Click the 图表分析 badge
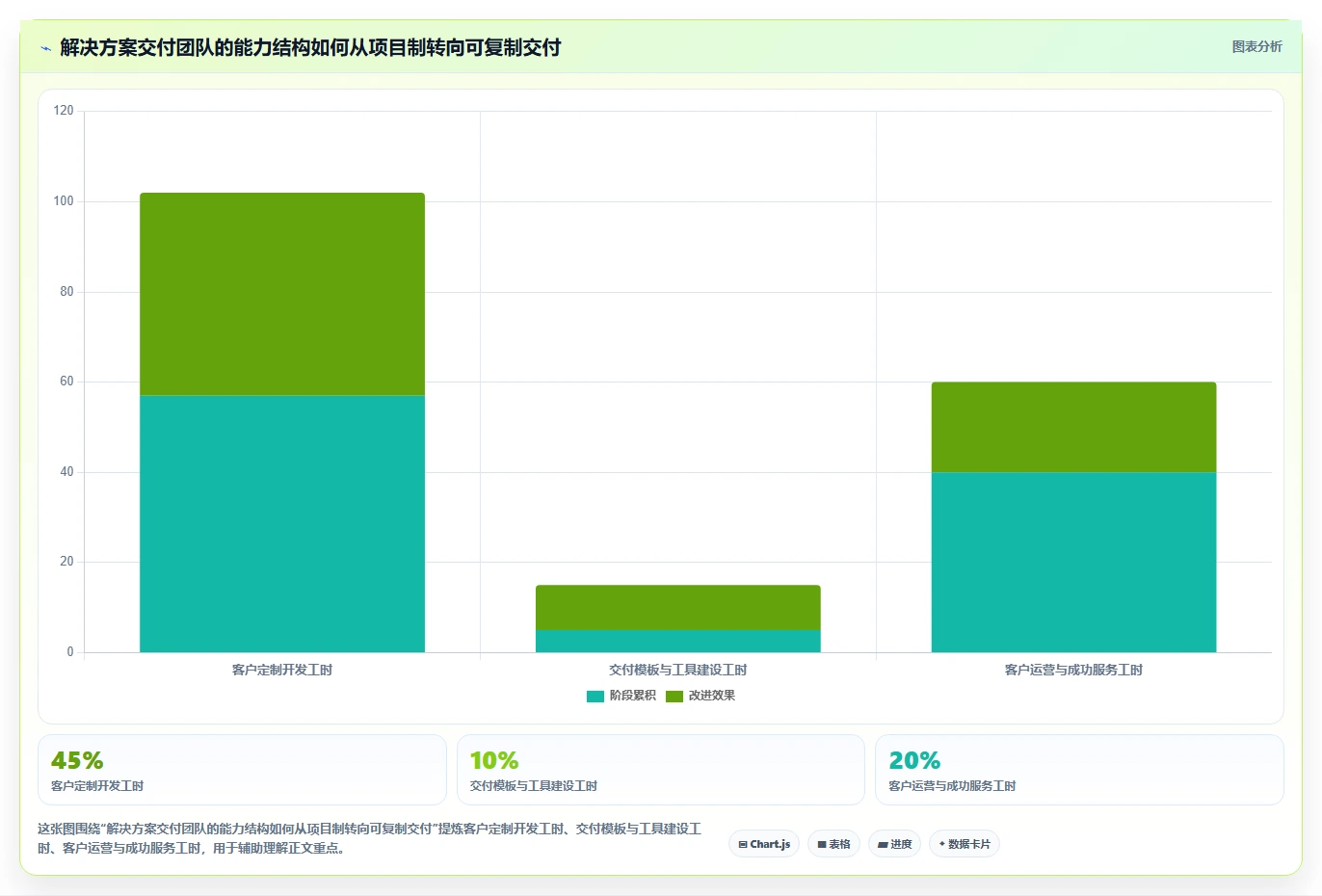 1256,46
